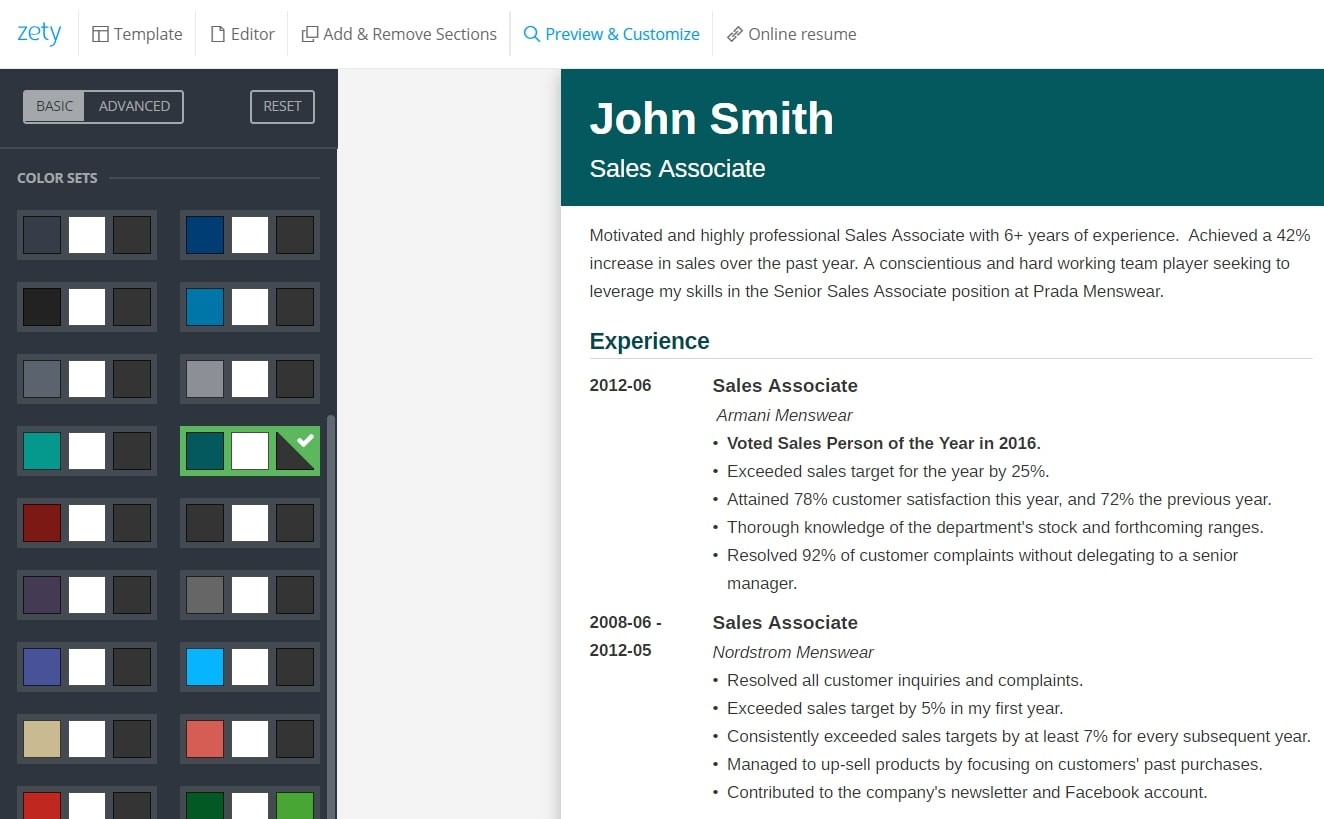Choose the sky blue color set
The height and width of the screenshot is (819, 1324).
250,667
